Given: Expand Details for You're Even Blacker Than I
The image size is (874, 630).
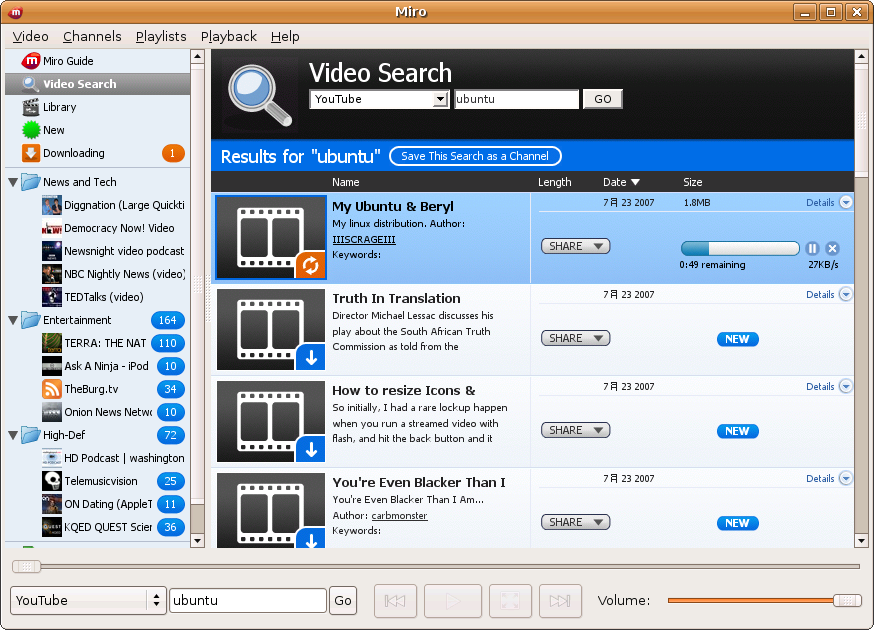Looking at the screenshot, I should [x=829, y=478].
